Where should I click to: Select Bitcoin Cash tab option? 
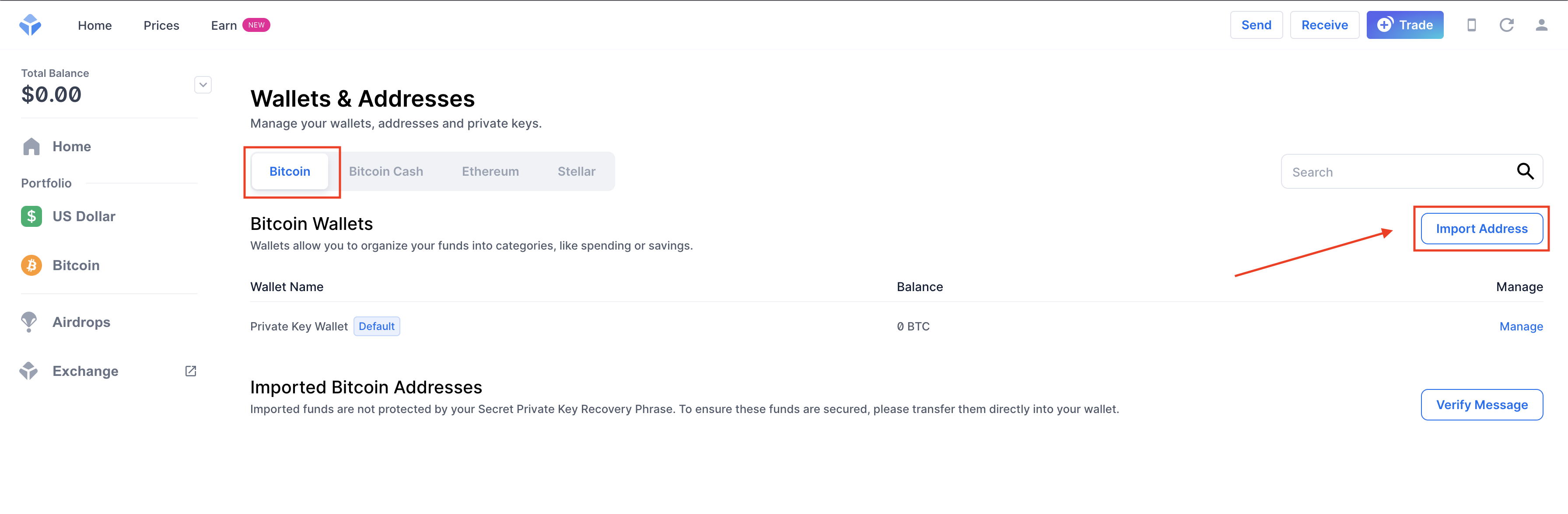pos(386,171)
